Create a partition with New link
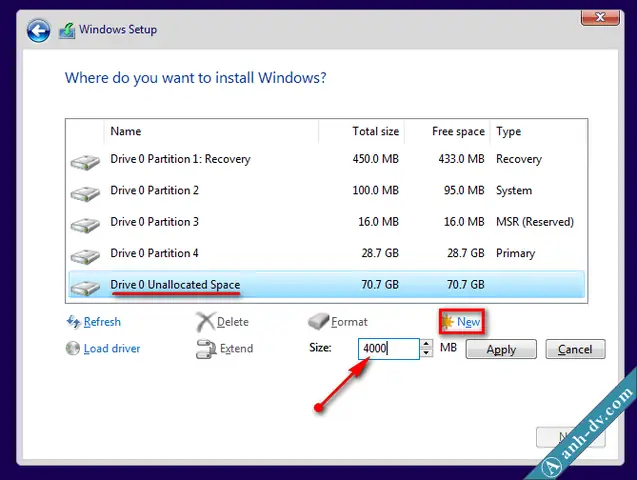Image resolution: width=637 pixels, height=480 pixels. tap(468, 322)
